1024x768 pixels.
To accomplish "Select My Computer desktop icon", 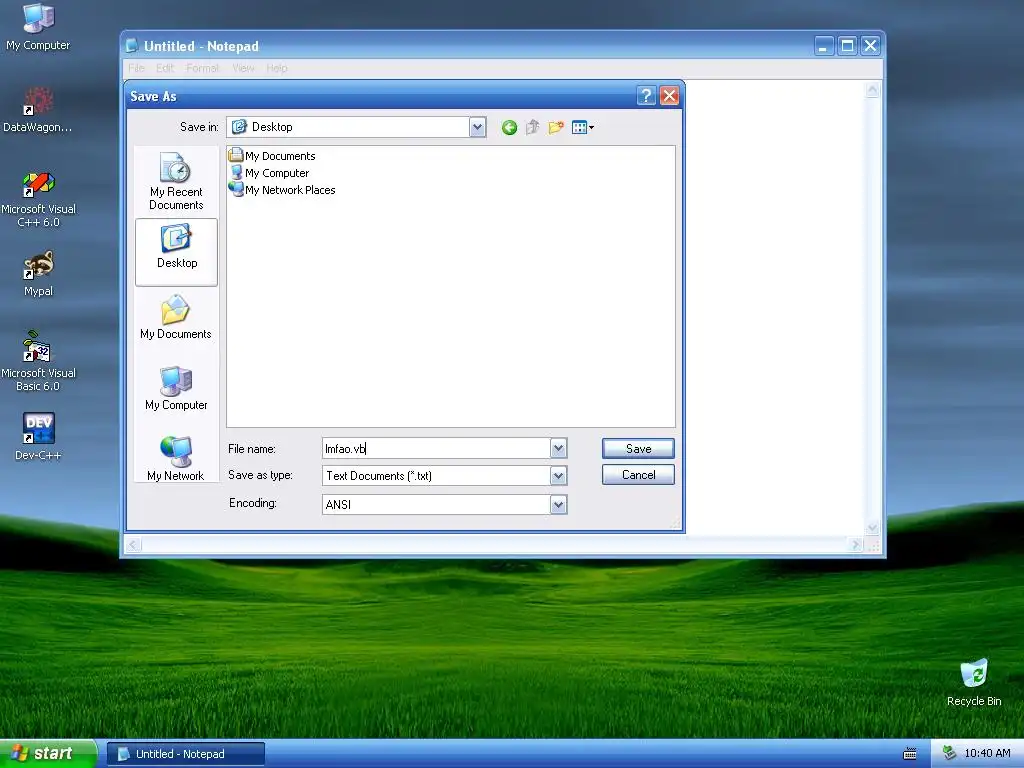I will pyautogui.click(x=38, y=27).
